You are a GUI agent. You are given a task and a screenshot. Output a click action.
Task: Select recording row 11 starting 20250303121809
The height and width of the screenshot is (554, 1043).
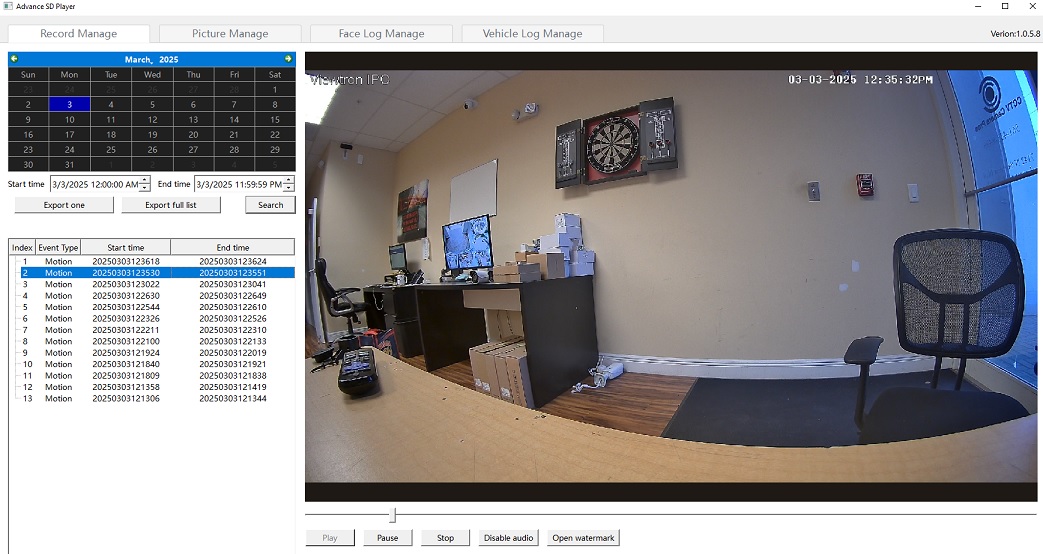click(x=152, y=376)
